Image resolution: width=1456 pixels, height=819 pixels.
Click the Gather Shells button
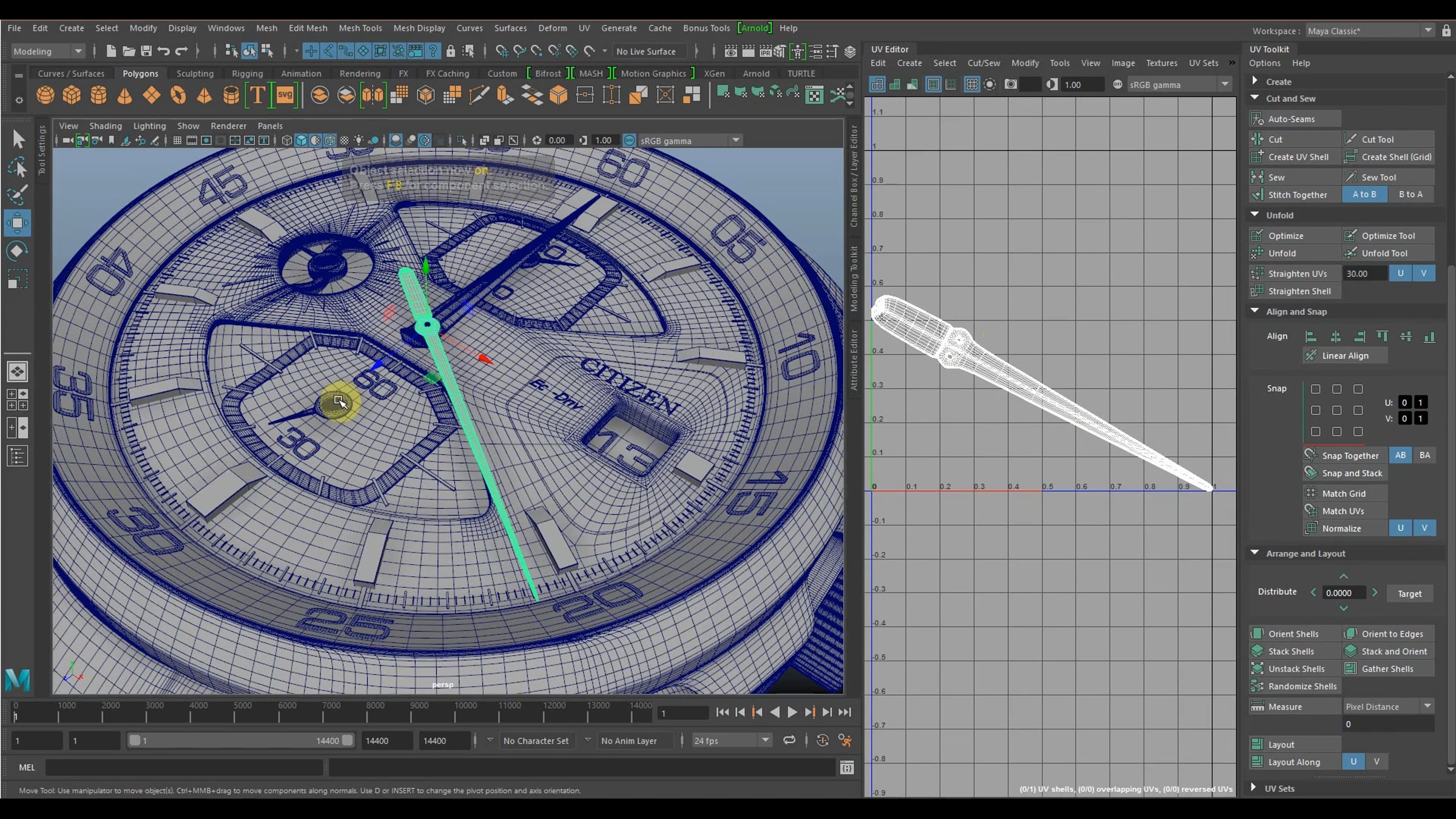pyautogui.click(x=1388, y=669)
